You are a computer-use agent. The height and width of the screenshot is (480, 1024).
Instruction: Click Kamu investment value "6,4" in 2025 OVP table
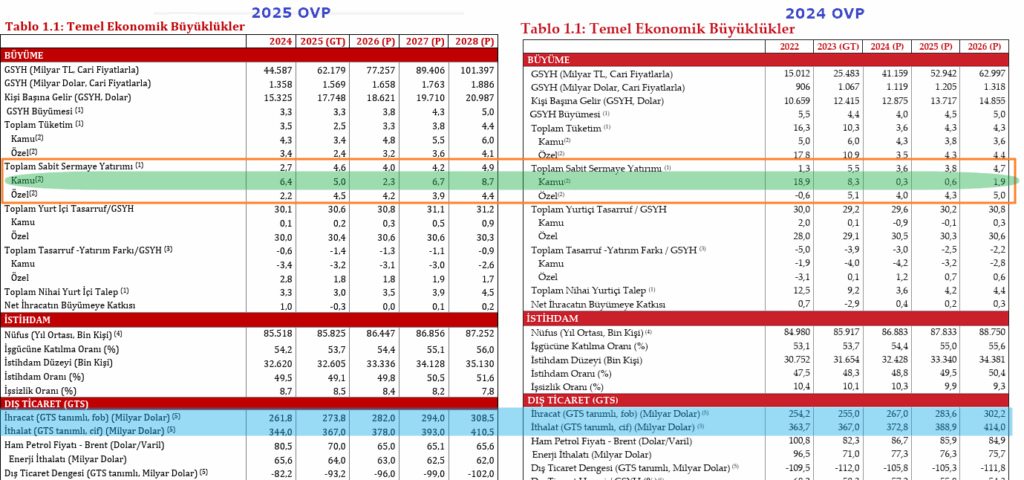point(288,180)
